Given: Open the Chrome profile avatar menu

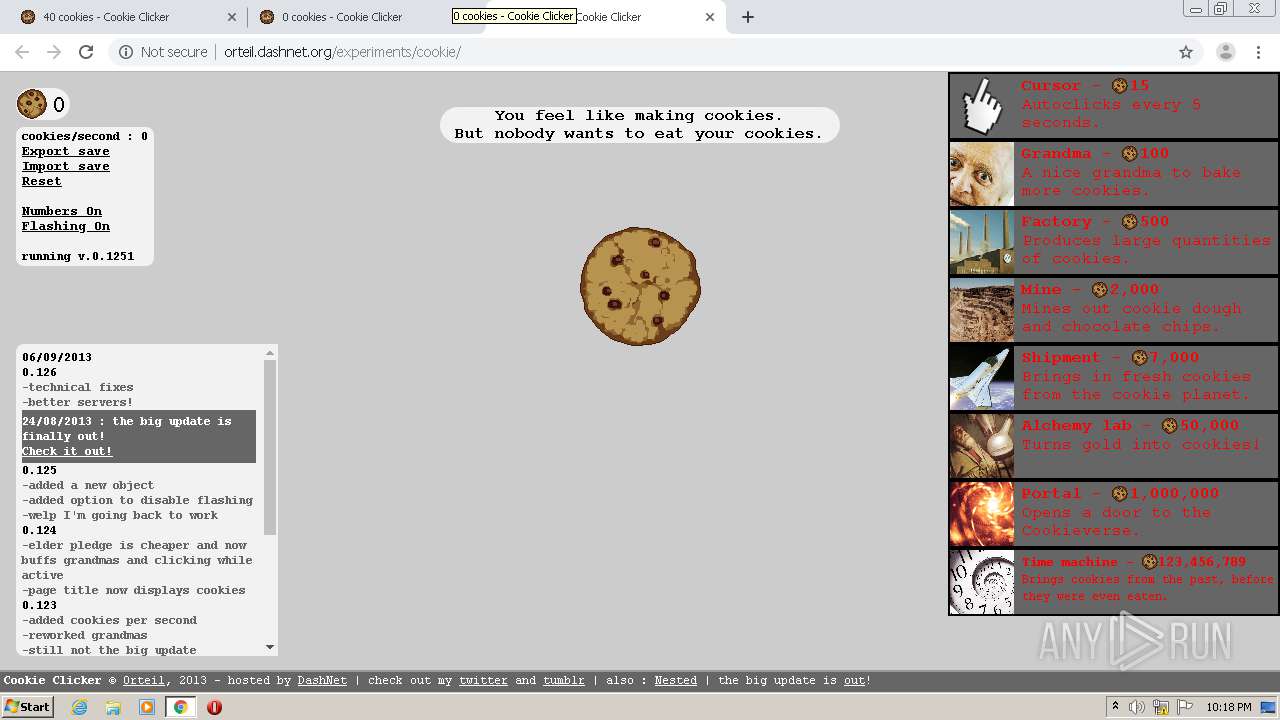Looking at the screenshot, I should coord(1226,52).
